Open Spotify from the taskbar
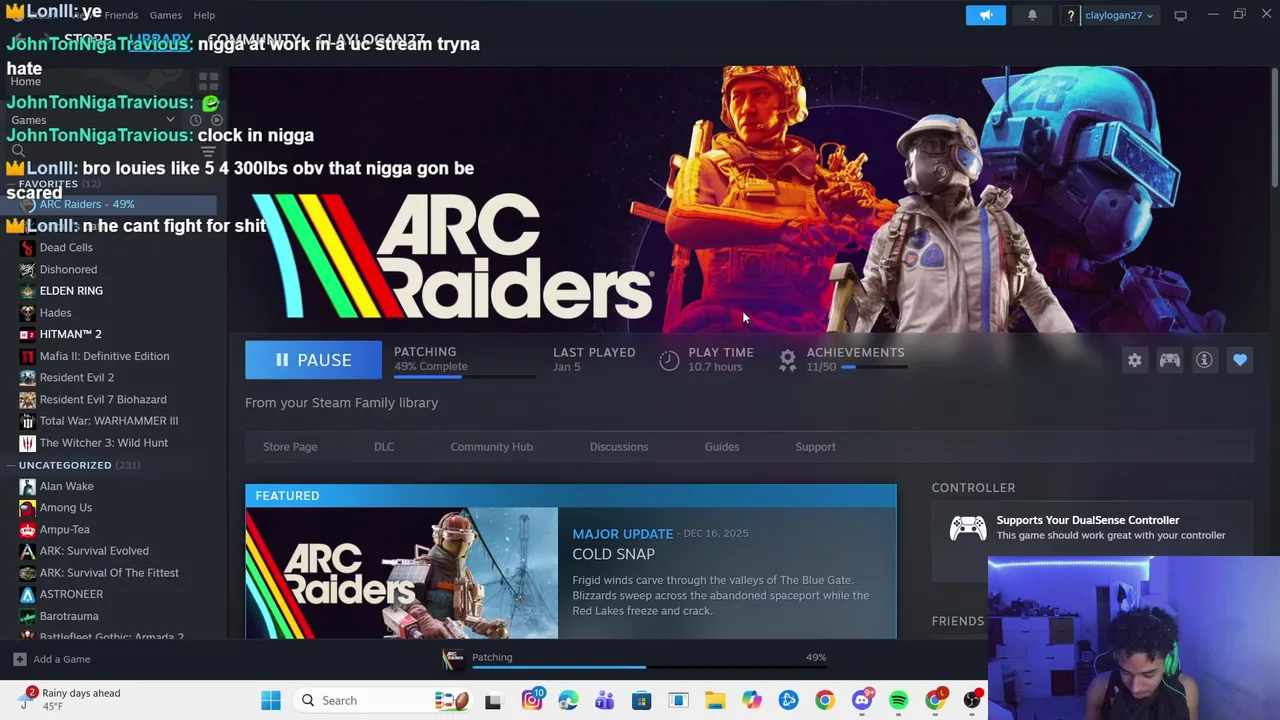 (898, 701)
